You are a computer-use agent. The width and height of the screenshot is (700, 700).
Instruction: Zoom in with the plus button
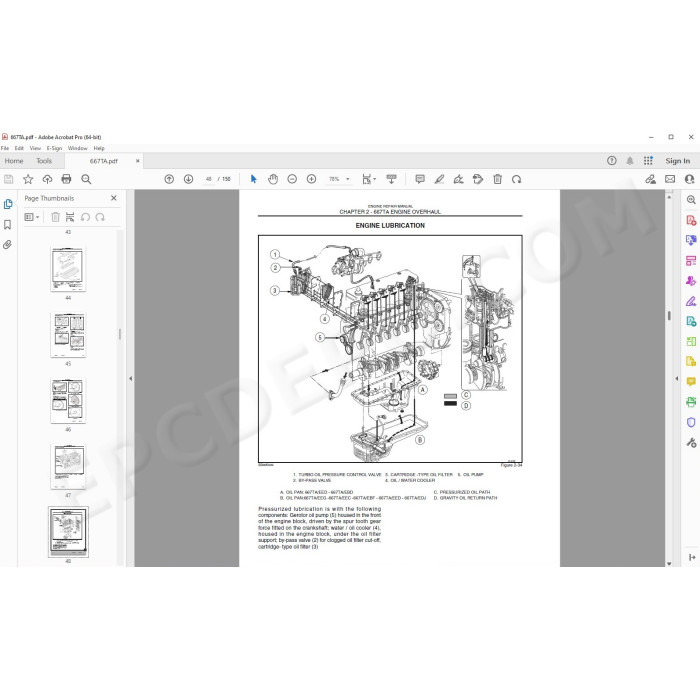pos(312,179)
